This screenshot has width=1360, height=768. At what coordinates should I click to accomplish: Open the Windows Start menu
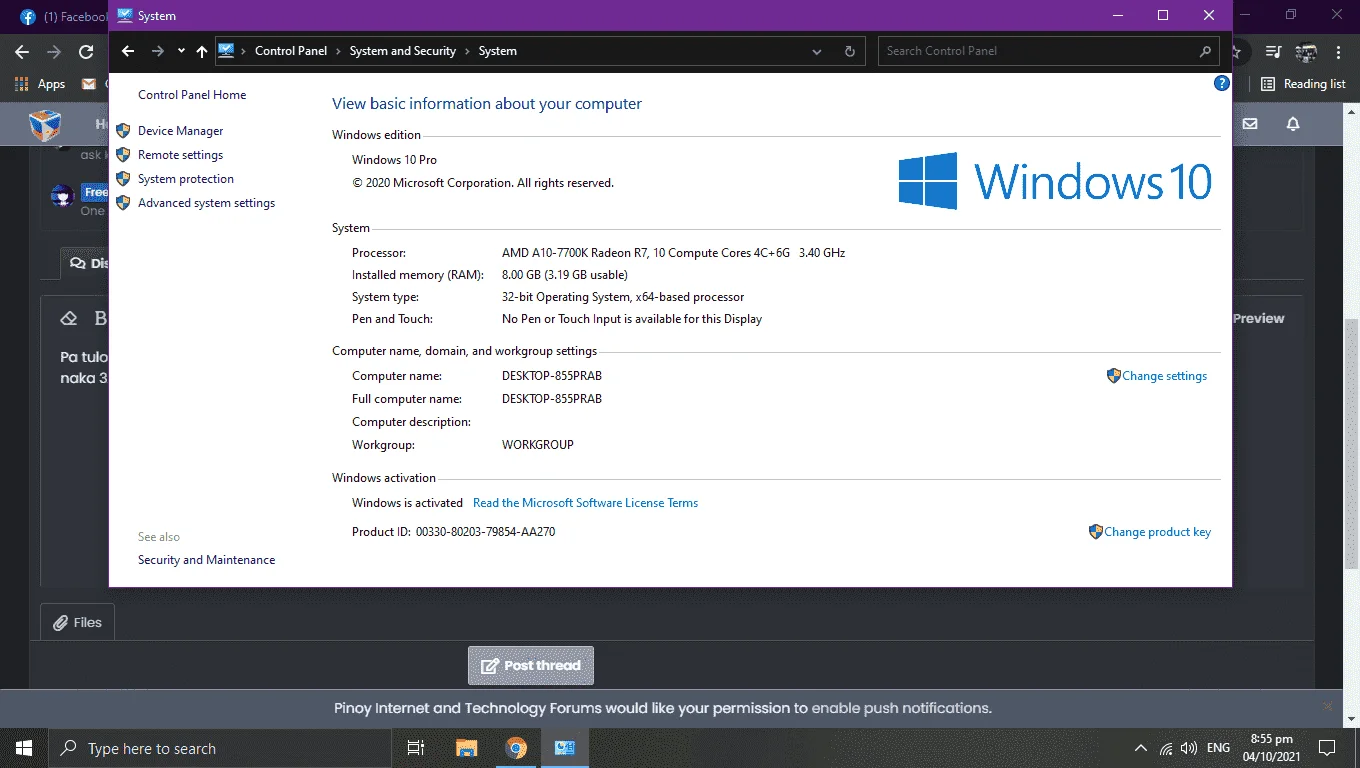pos(23,748)
